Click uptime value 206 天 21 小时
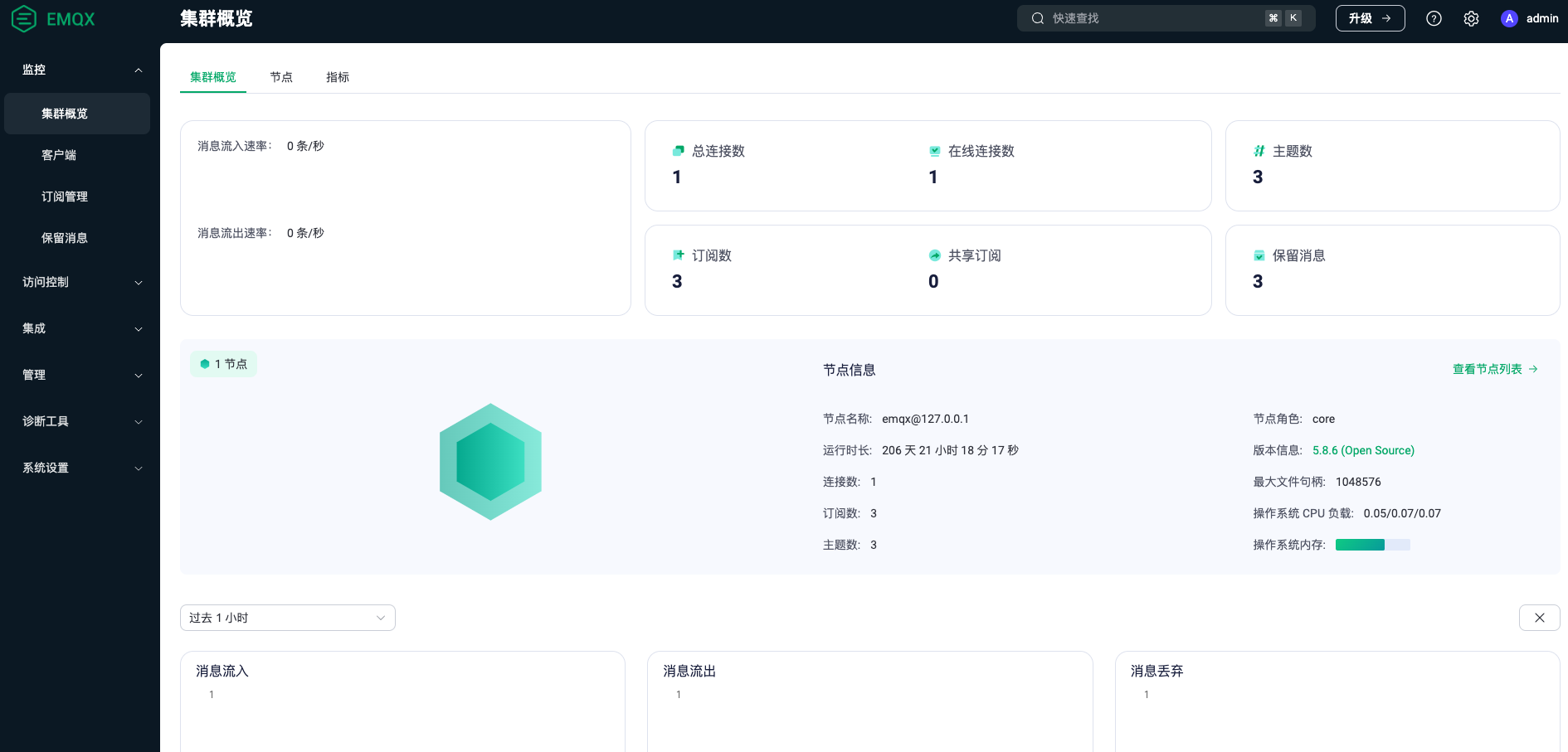 pos(950,450)
